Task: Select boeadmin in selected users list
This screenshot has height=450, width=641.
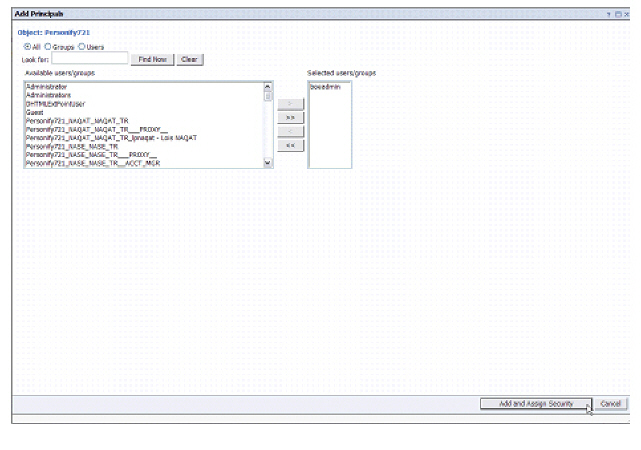Action: [326, 87]
